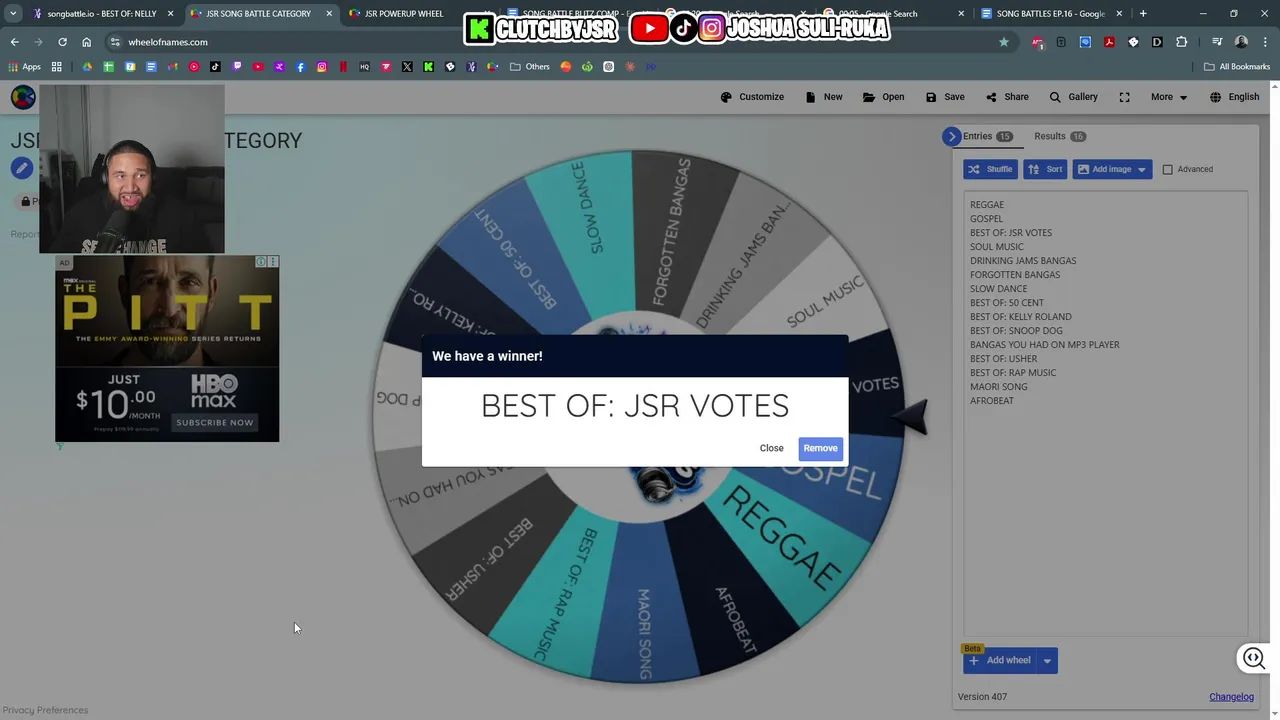Switch to the Results tab
Screen dimensions: 1280x720
1059,136
